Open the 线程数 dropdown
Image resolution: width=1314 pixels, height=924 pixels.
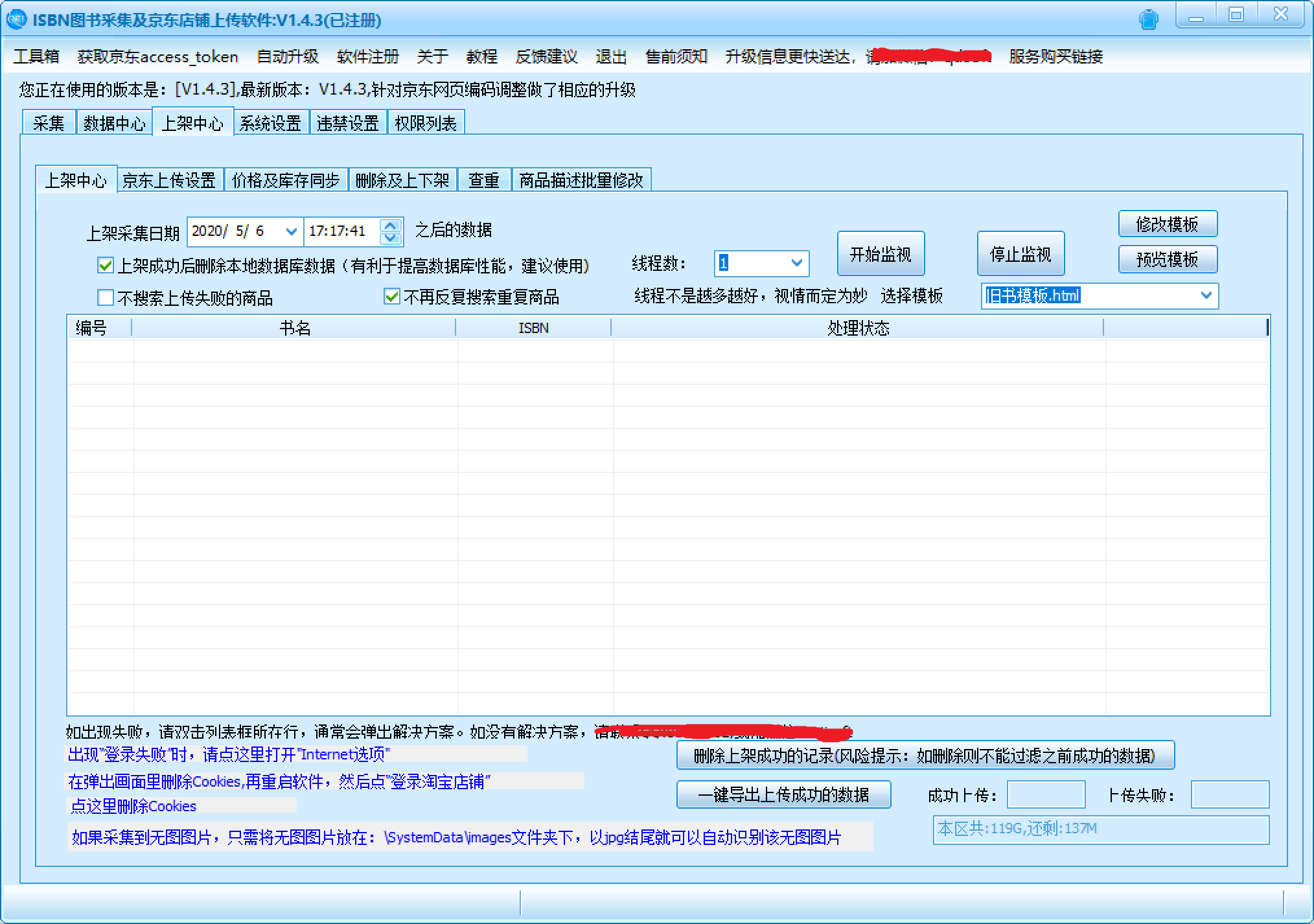coord(798,263)
